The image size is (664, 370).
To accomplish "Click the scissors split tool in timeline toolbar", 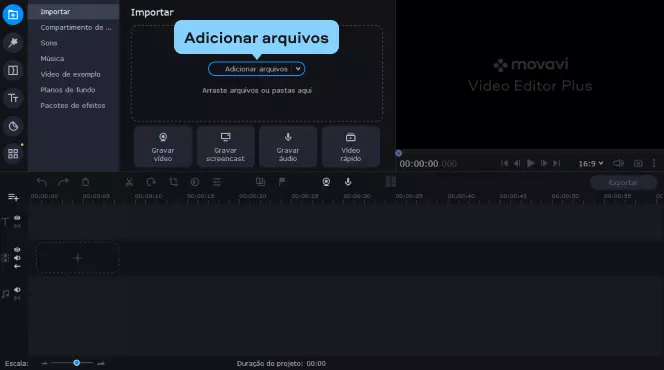I will (x=129, y=182).
